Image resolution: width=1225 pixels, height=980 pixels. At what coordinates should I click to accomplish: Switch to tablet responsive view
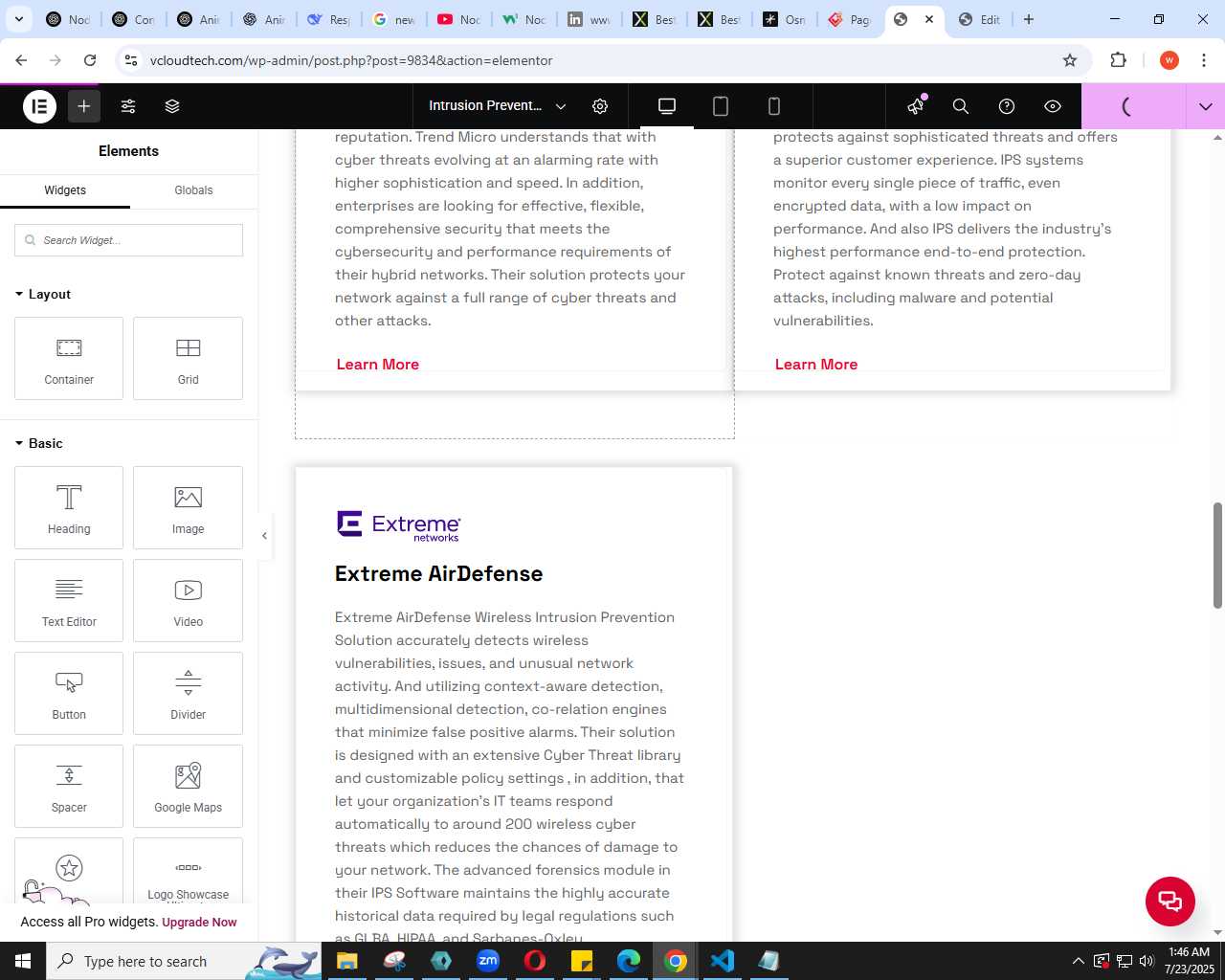tap(721, 106)
